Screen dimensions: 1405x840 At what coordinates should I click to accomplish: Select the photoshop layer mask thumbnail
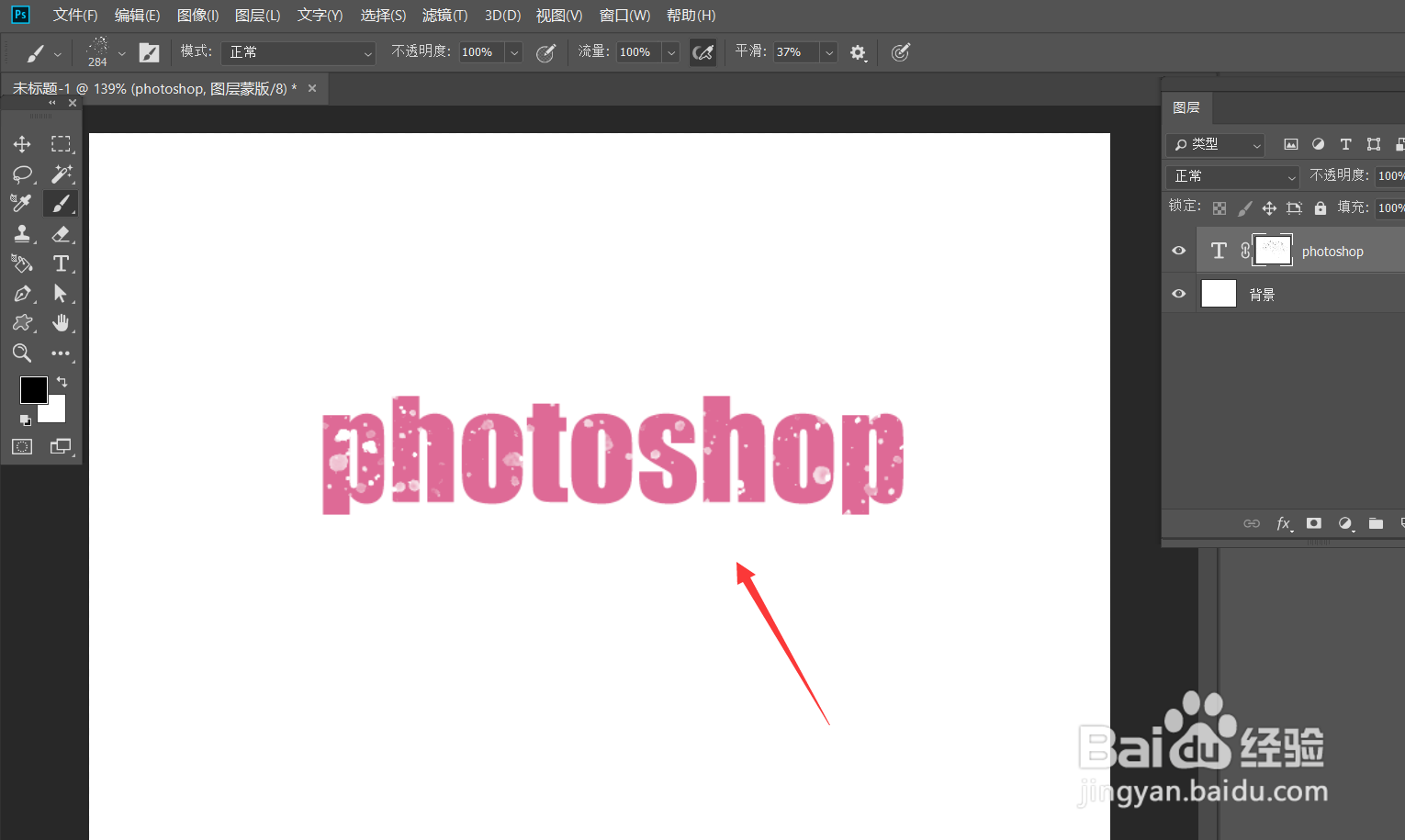coord(1273,250)
